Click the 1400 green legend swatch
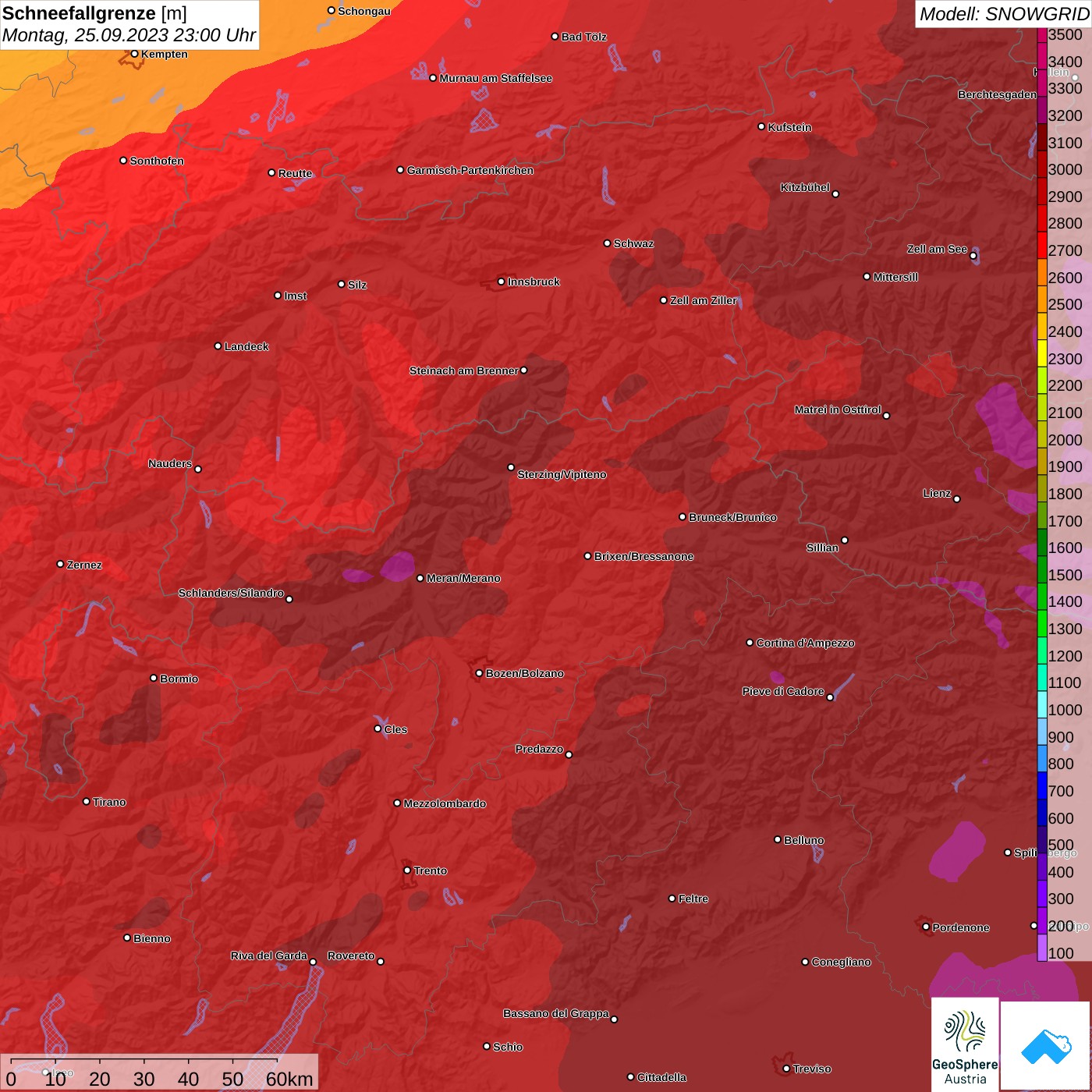 [x=1041, y=597]
